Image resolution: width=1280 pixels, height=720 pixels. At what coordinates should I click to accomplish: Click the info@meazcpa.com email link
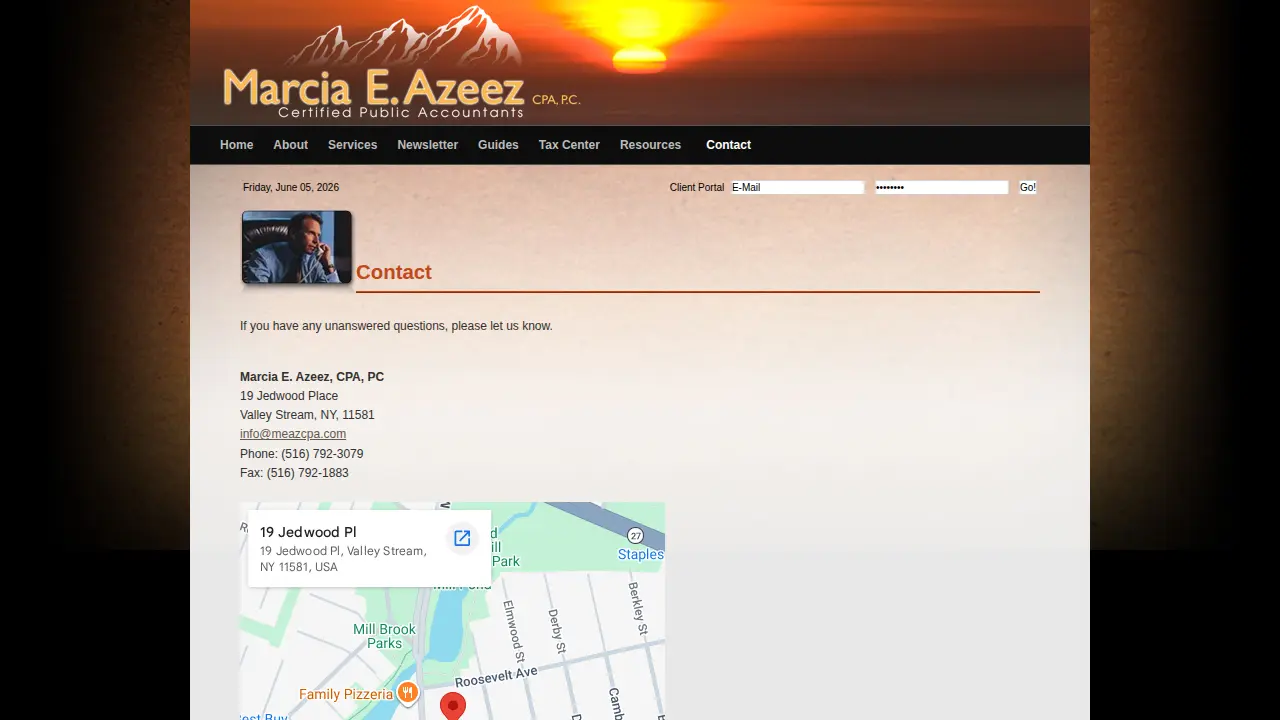pos(293,434)
